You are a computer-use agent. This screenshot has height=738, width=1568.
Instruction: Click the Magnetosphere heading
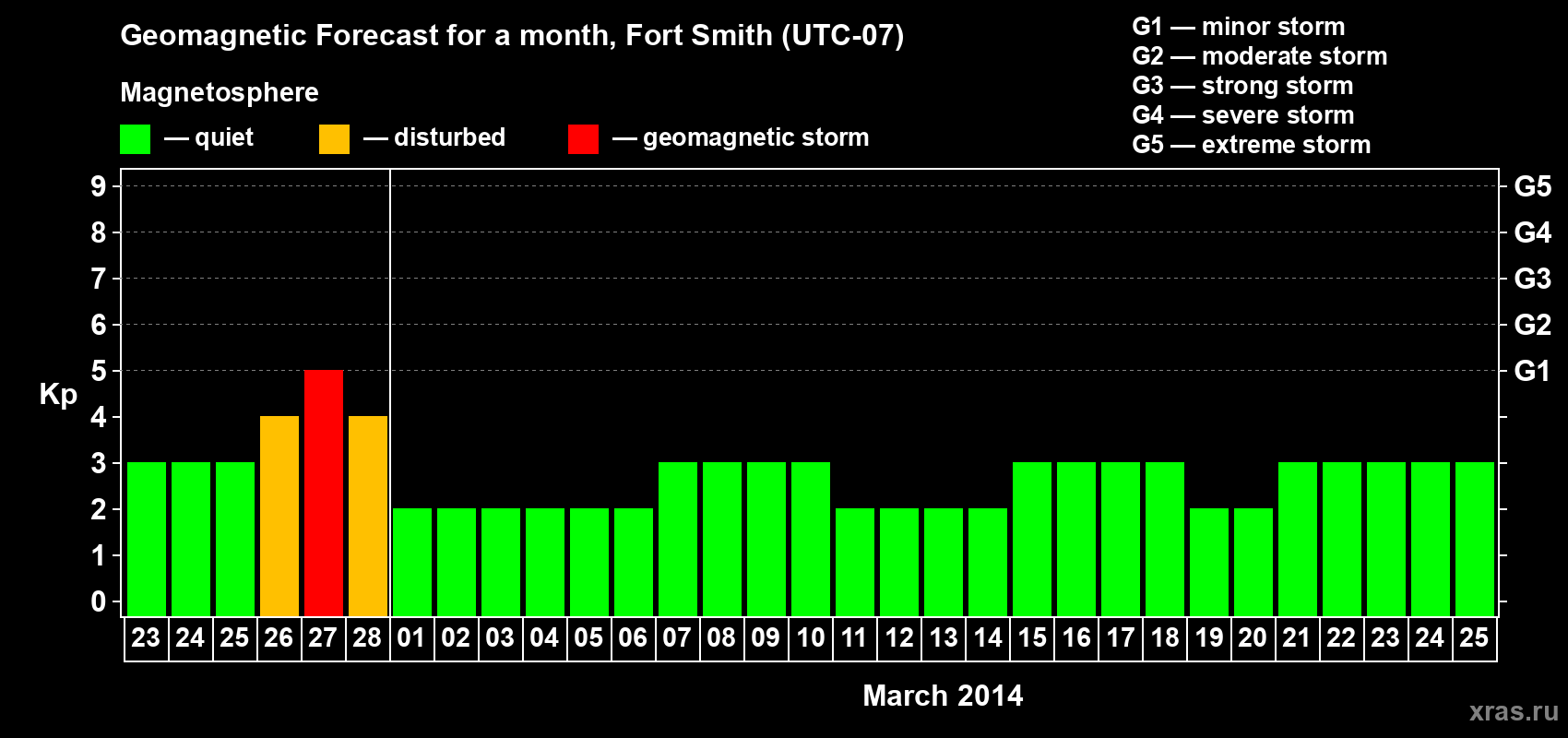tap(220, 92)
